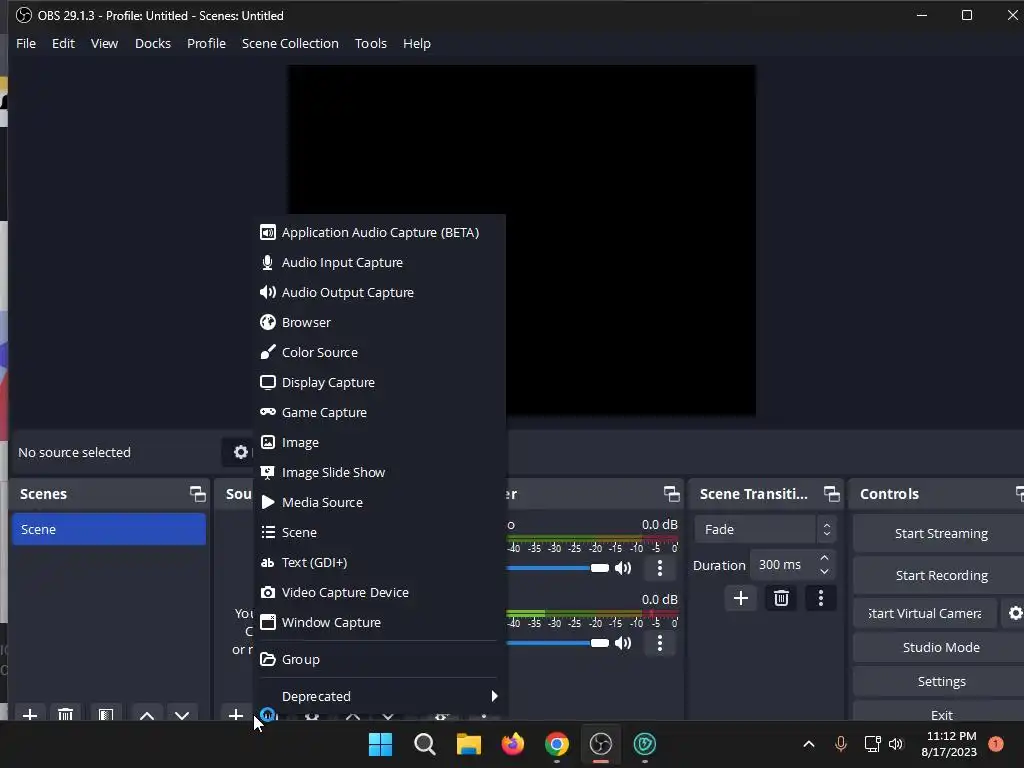The width and height of the screenshot is (1024, 768).
Task: Choose Audio Input Capture from menu
Action: 379,263
